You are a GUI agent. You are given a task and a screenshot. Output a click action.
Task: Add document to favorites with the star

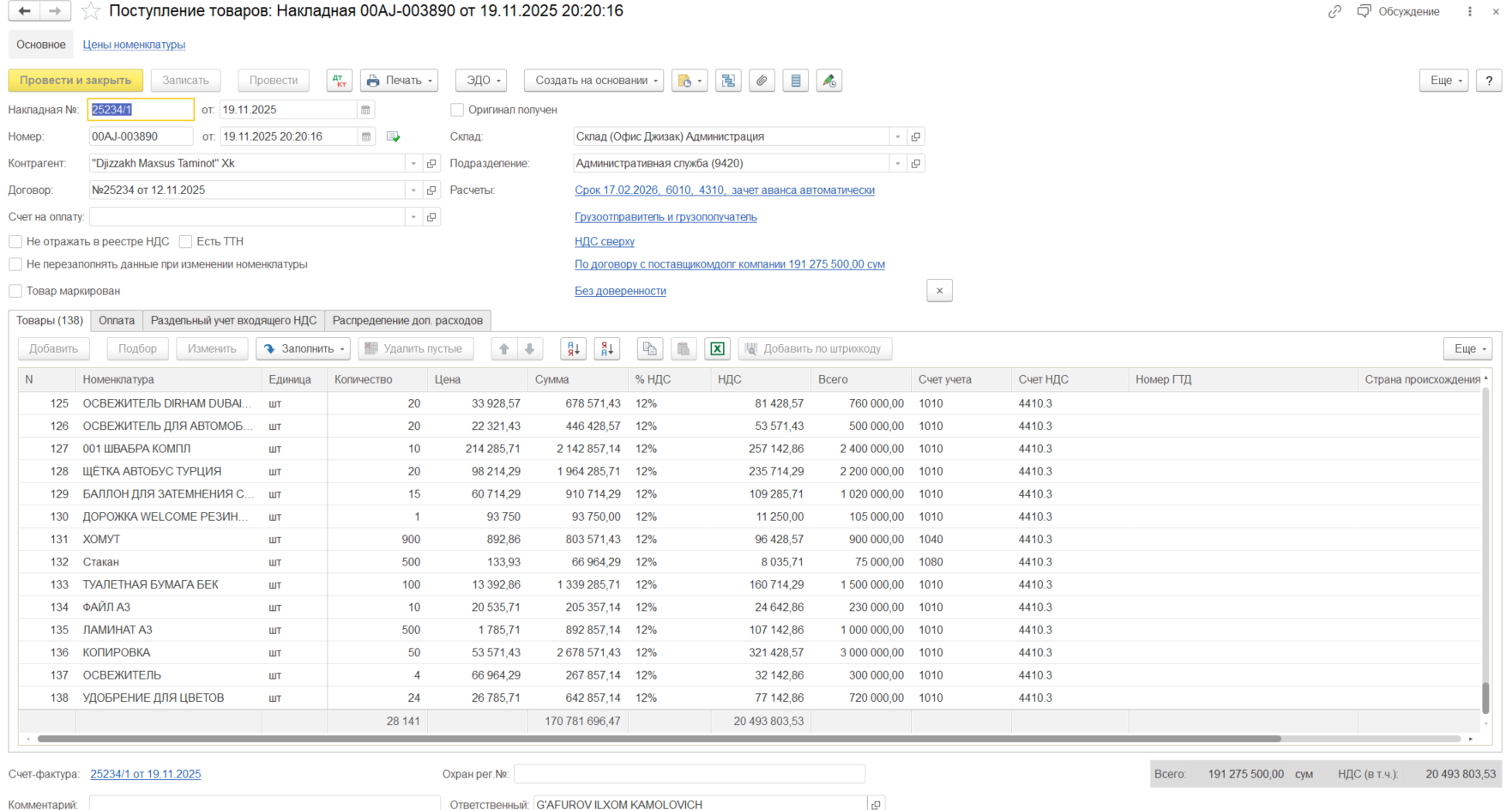click(90, 11)
